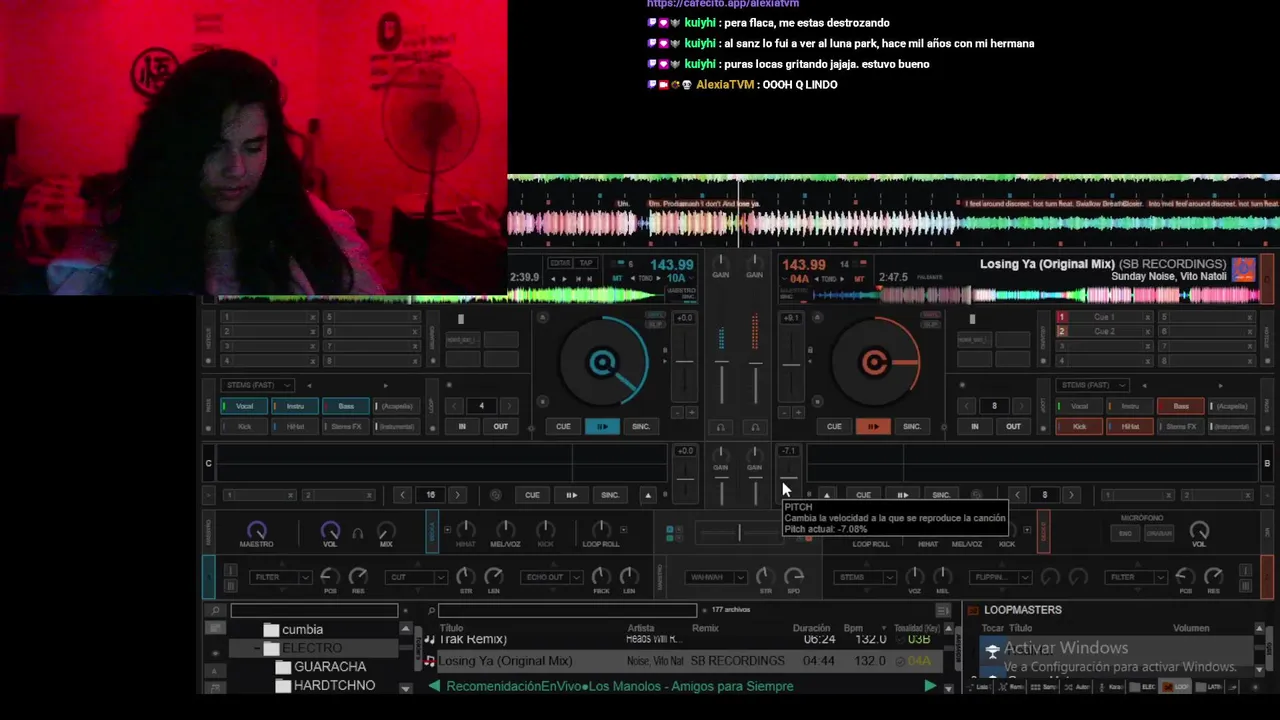The height and width of the screenshot is (720, 1280).
Task: Click the right deck album cover thumbnail
Action: point(1244,270)
